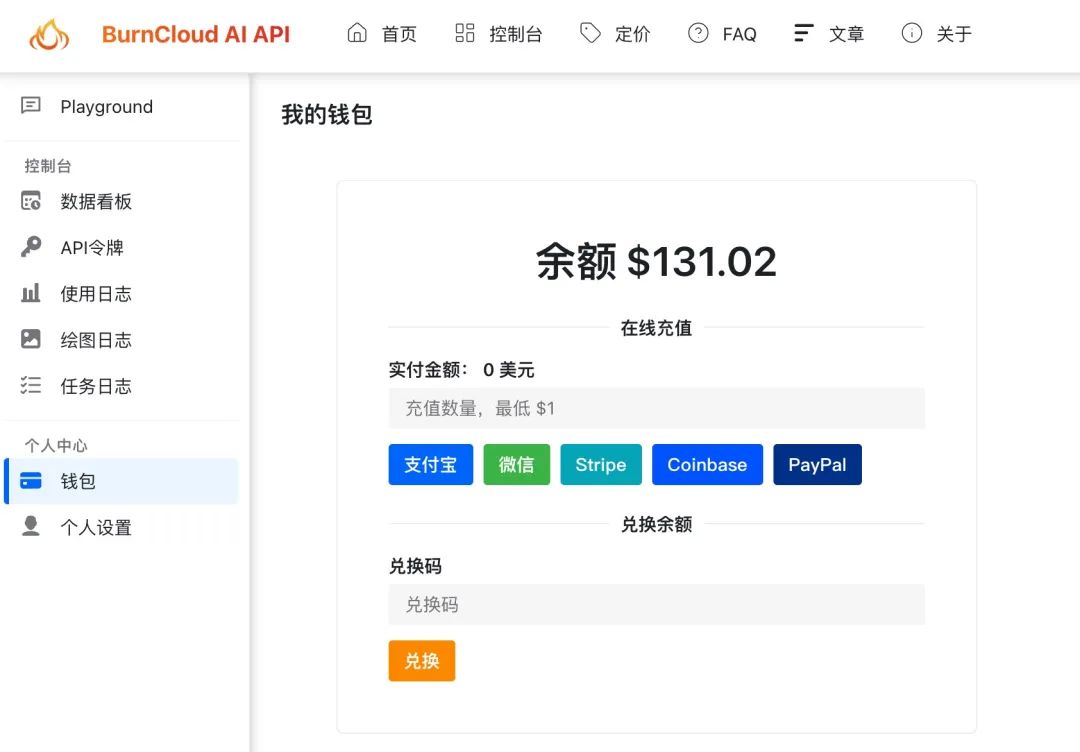Click the article lines icon beside 文章
The height and width of the screenshot is (752, 1080).
[x=804, y=32]
